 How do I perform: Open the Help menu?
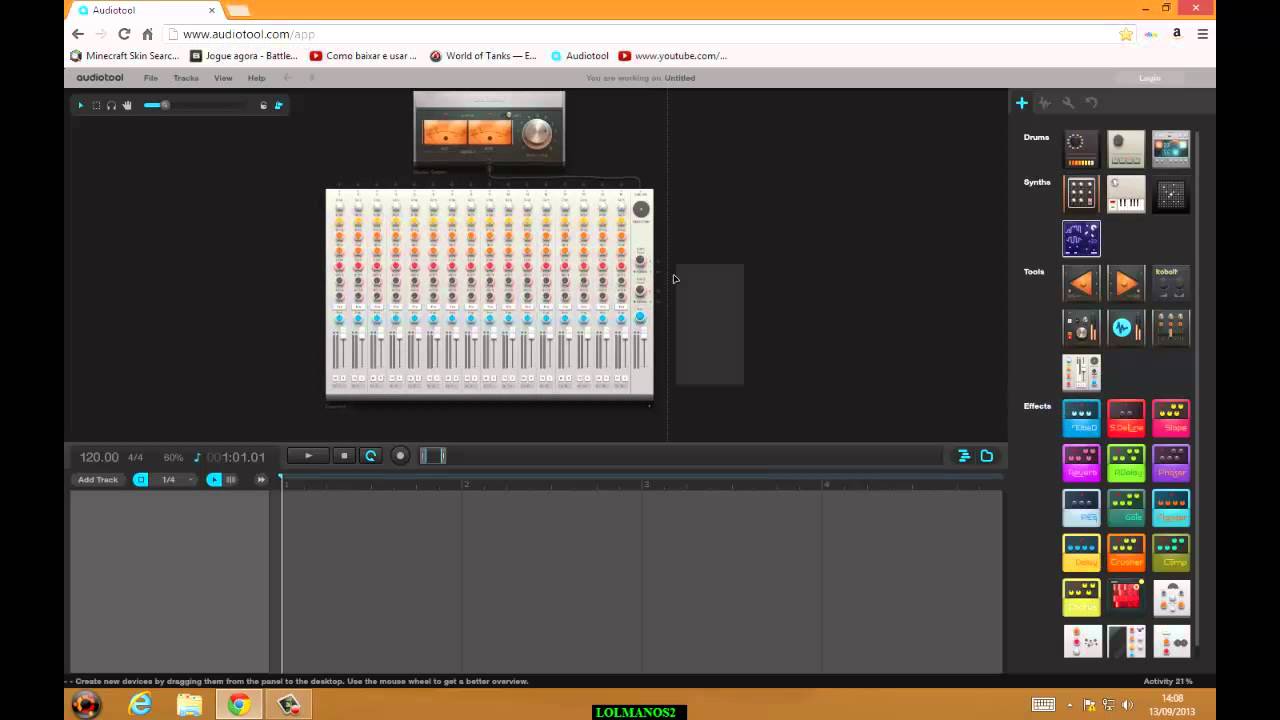click(x=257, y=78)
